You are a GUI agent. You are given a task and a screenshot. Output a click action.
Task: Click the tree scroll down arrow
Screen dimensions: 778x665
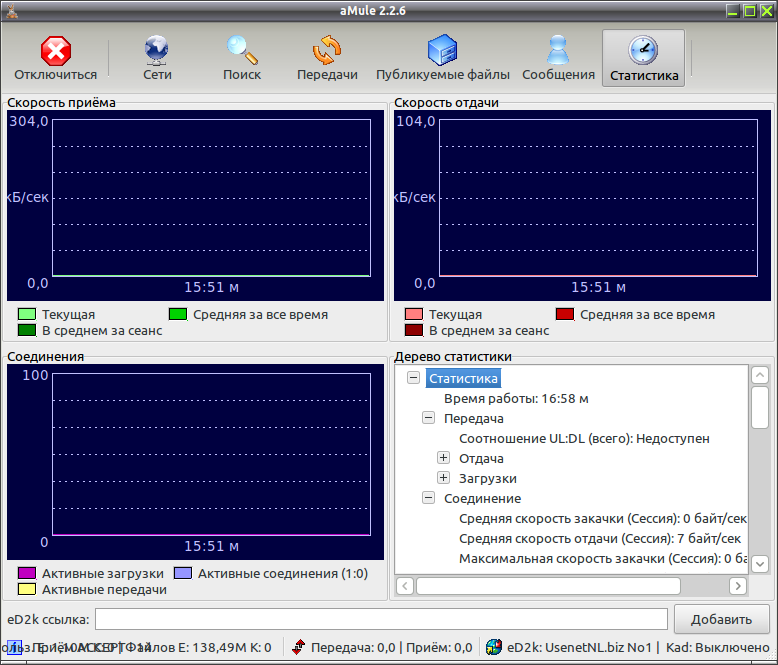coord(760,564)
